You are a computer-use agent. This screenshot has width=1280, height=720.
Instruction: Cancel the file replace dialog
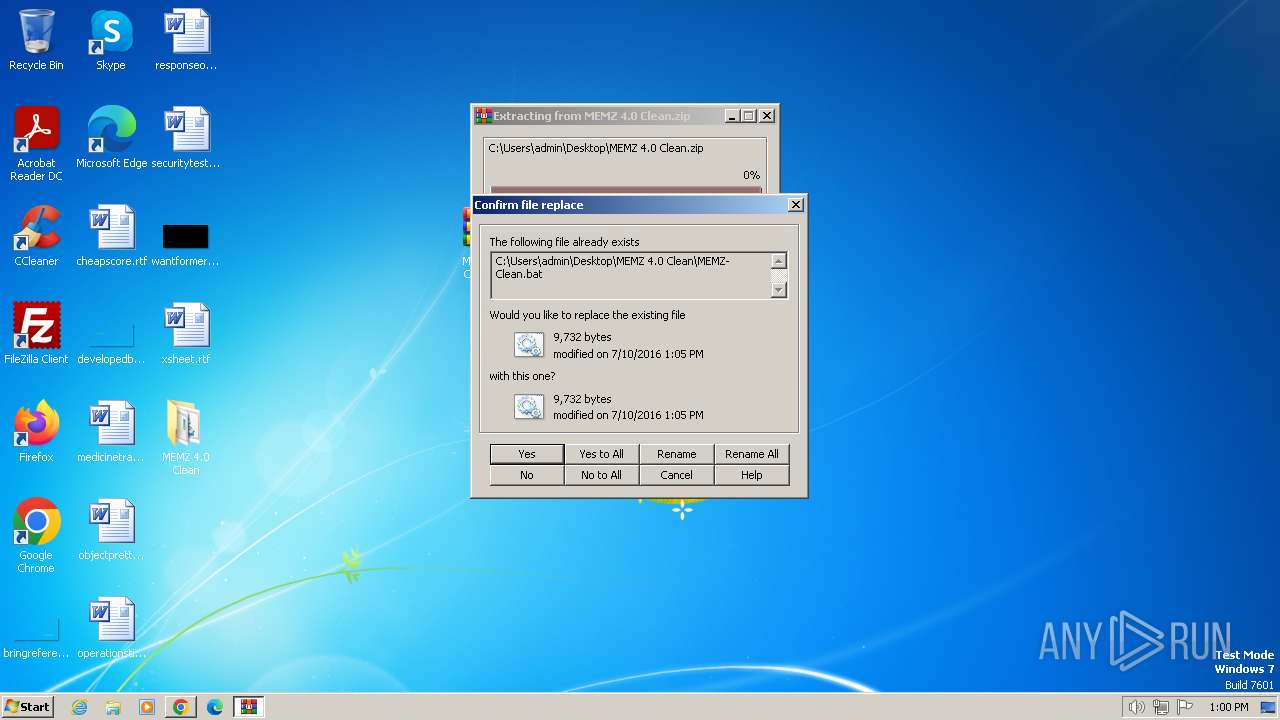676,475
